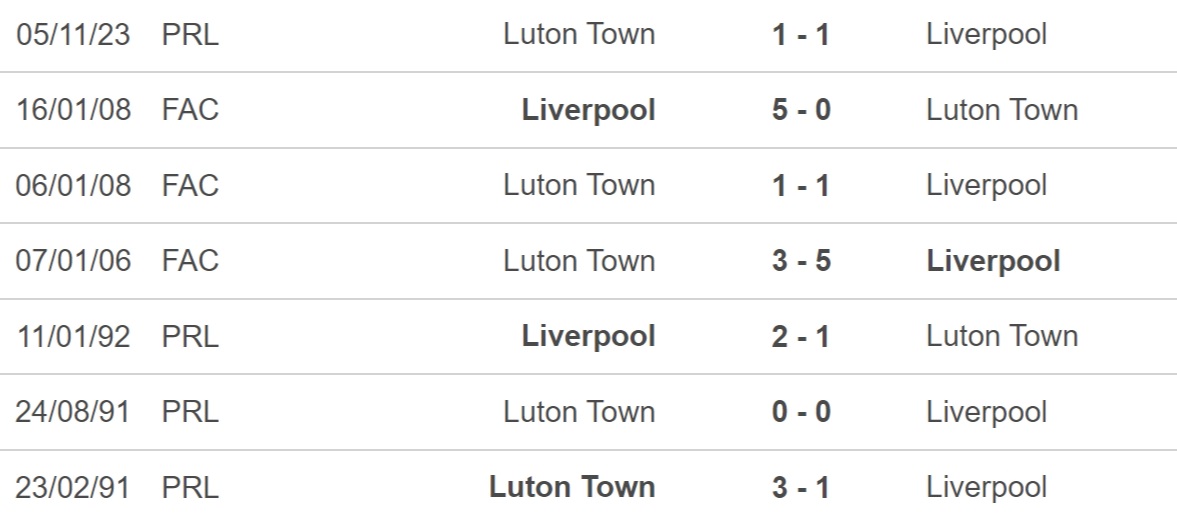
Task: Click the FAC label for 07/01/06
Action: click(x=190, y=261)
